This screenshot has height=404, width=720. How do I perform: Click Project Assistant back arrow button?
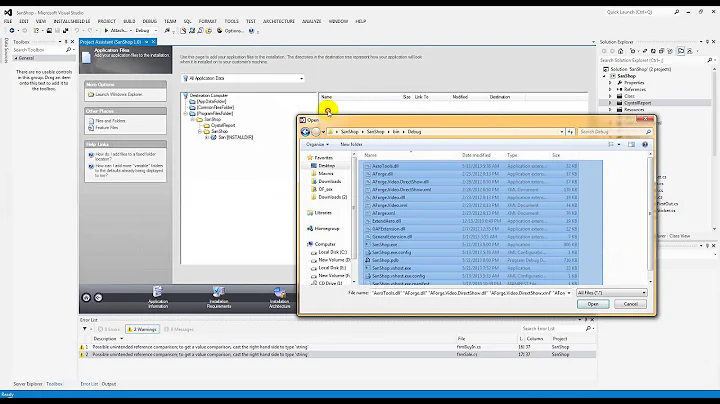[98, 297]
